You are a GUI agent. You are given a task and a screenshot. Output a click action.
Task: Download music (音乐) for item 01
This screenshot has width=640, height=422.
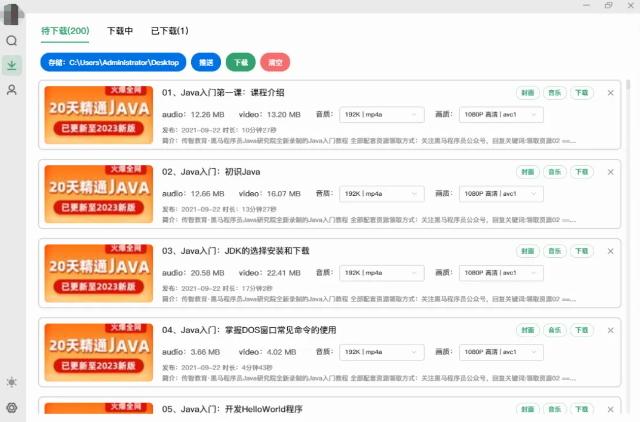(x=555, y=93)
